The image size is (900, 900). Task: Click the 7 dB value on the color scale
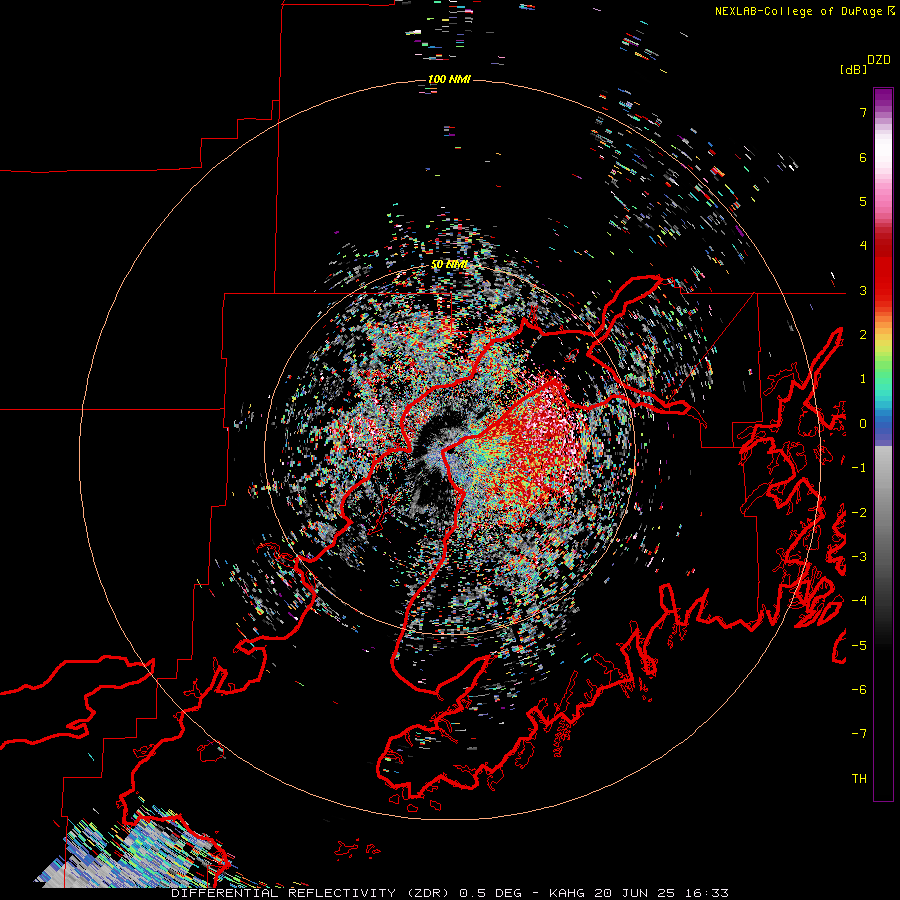point(863,112)
